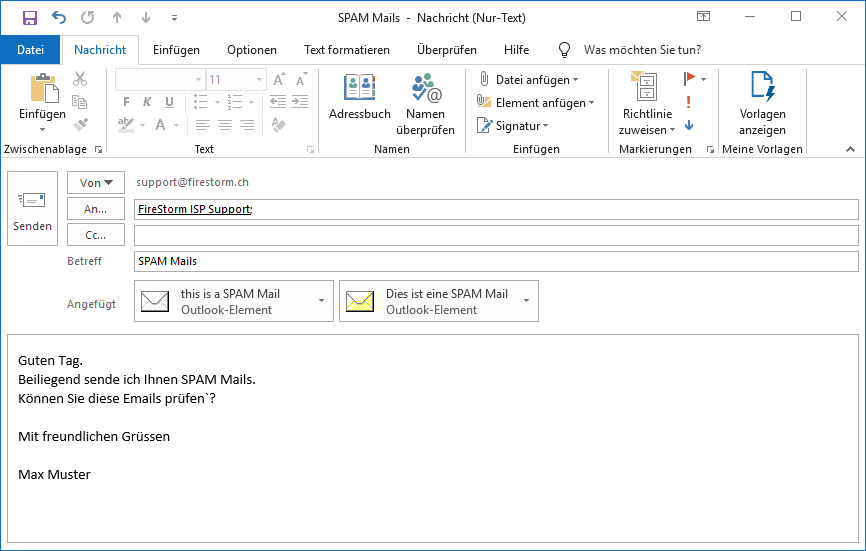Open the font color A picker
866x551 pixels.
tap(161, 125)
